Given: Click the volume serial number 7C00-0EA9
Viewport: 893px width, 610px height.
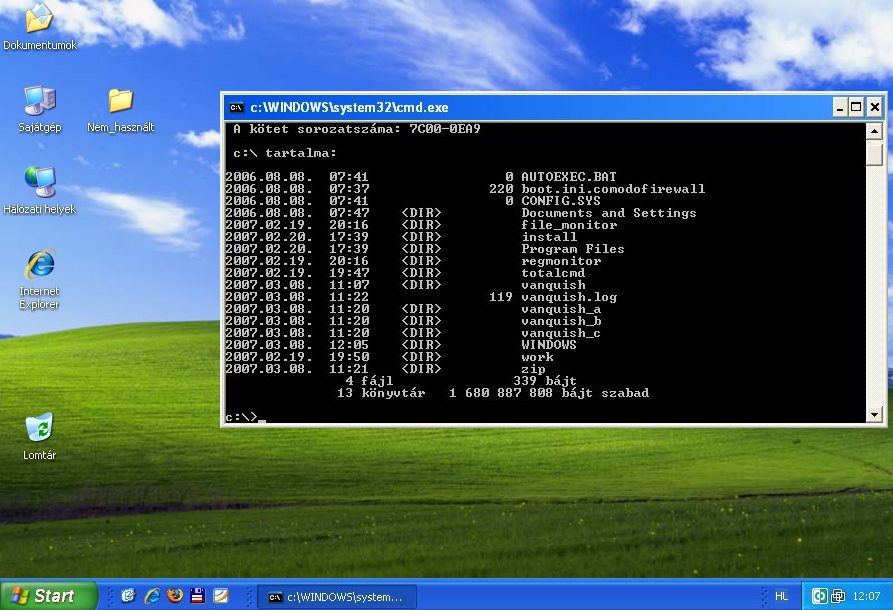Looking at the screenshot, I should pyautogui.click(x=445, y=129).
